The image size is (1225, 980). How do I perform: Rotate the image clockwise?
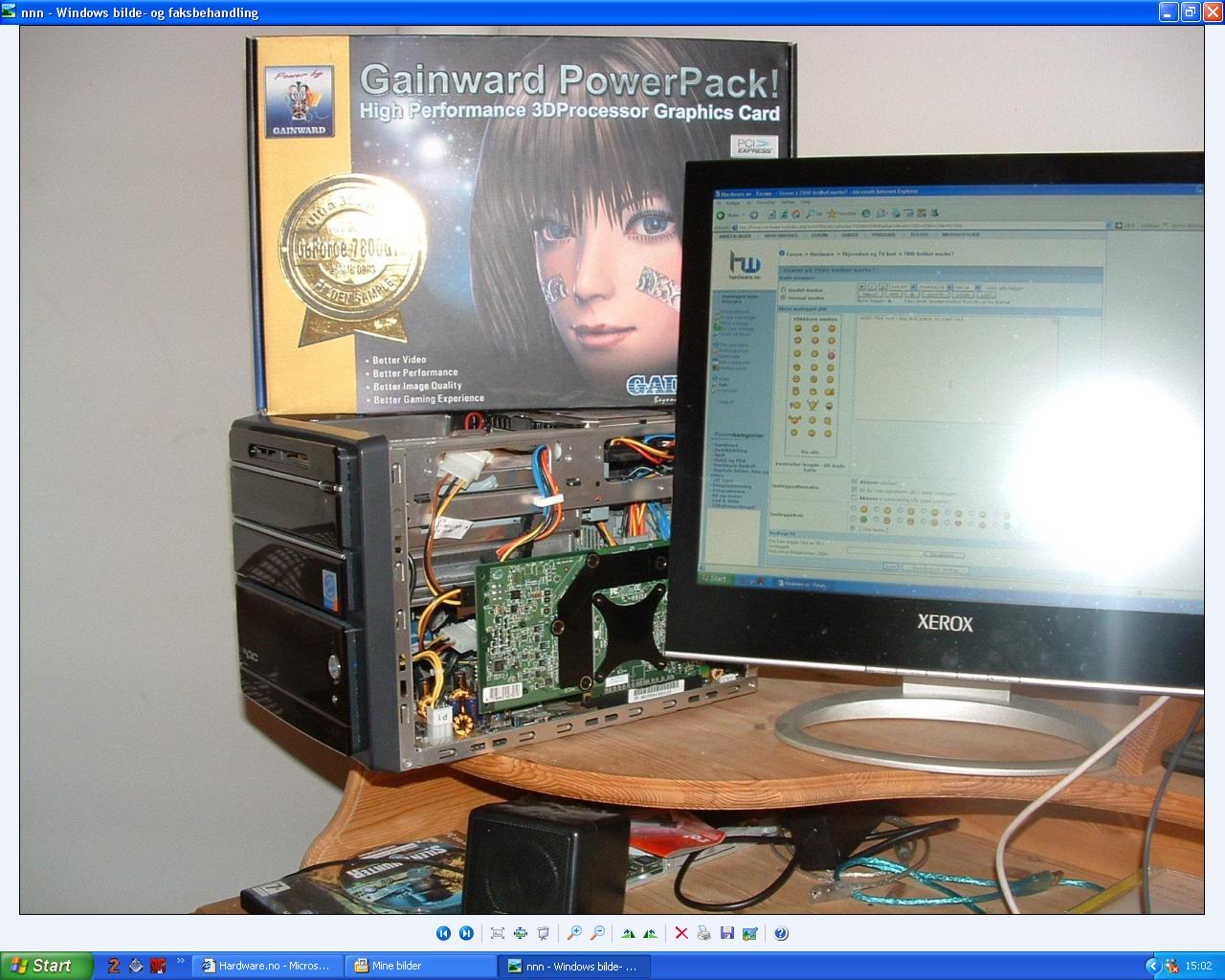628,933
